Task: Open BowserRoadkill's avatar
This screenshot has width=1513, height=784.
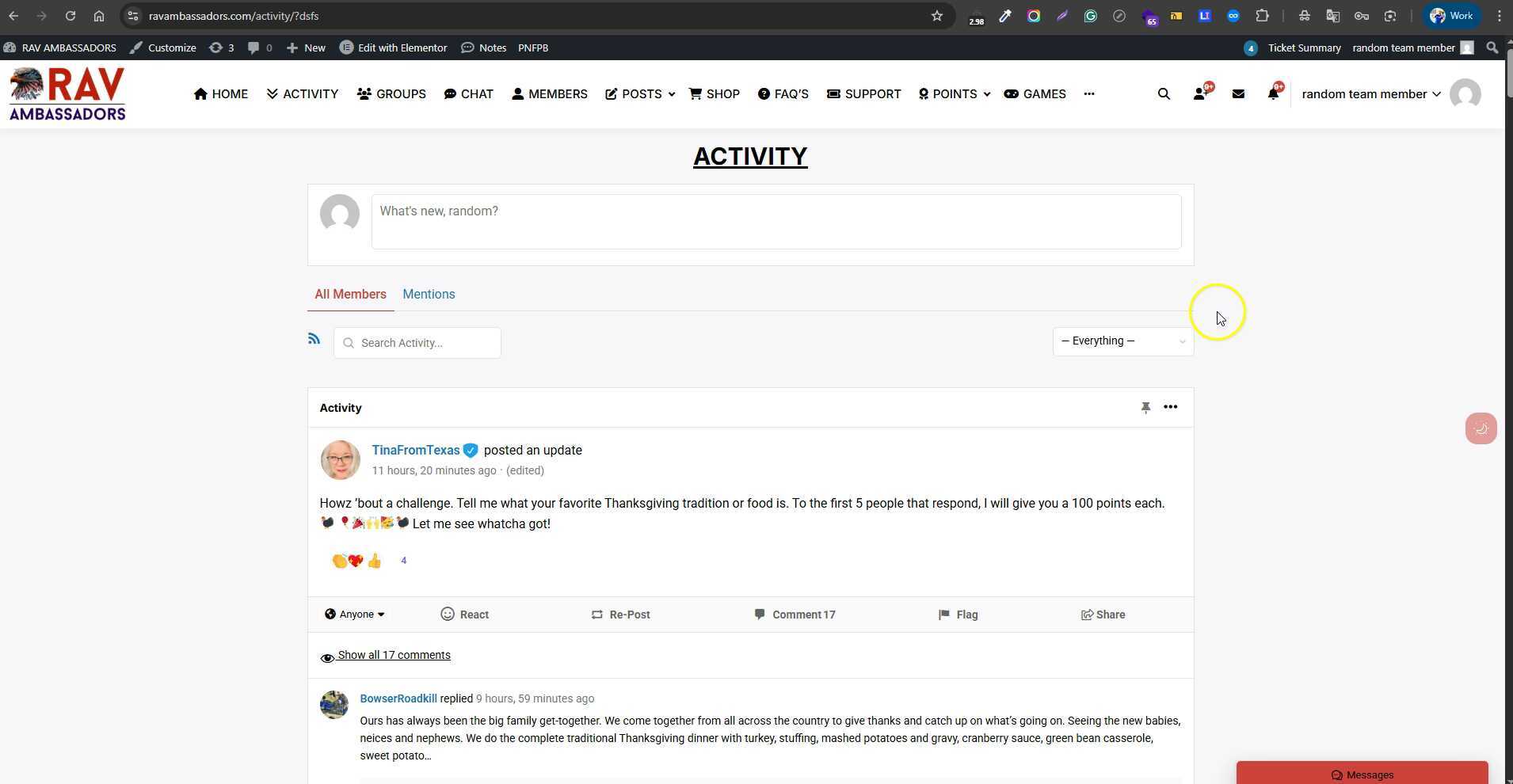Action: (333, 705)
